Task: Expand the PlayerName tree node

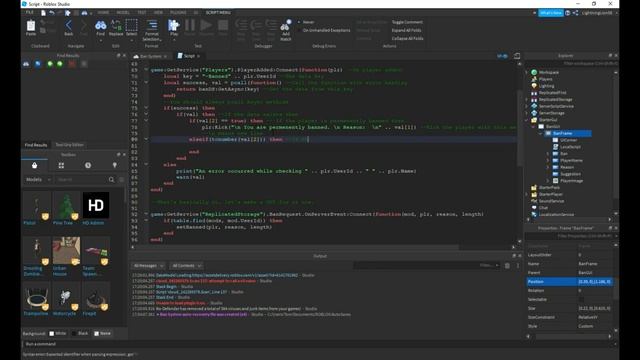Action: point(548,160)
